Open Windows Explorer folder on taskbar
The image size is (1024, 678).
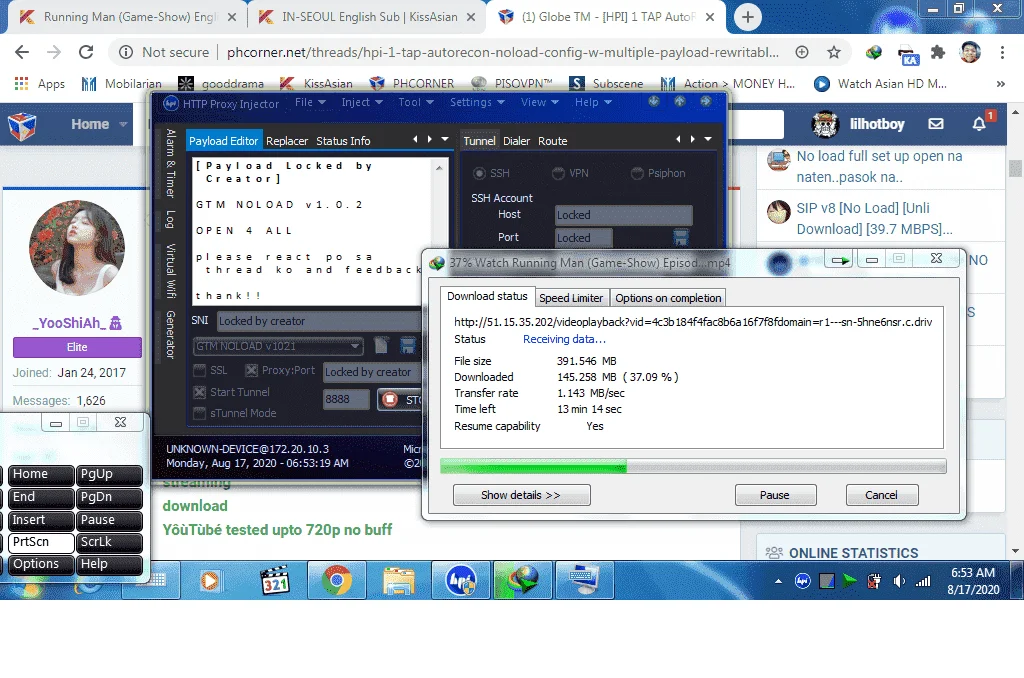pyautogui.click(x=398, y=580)
